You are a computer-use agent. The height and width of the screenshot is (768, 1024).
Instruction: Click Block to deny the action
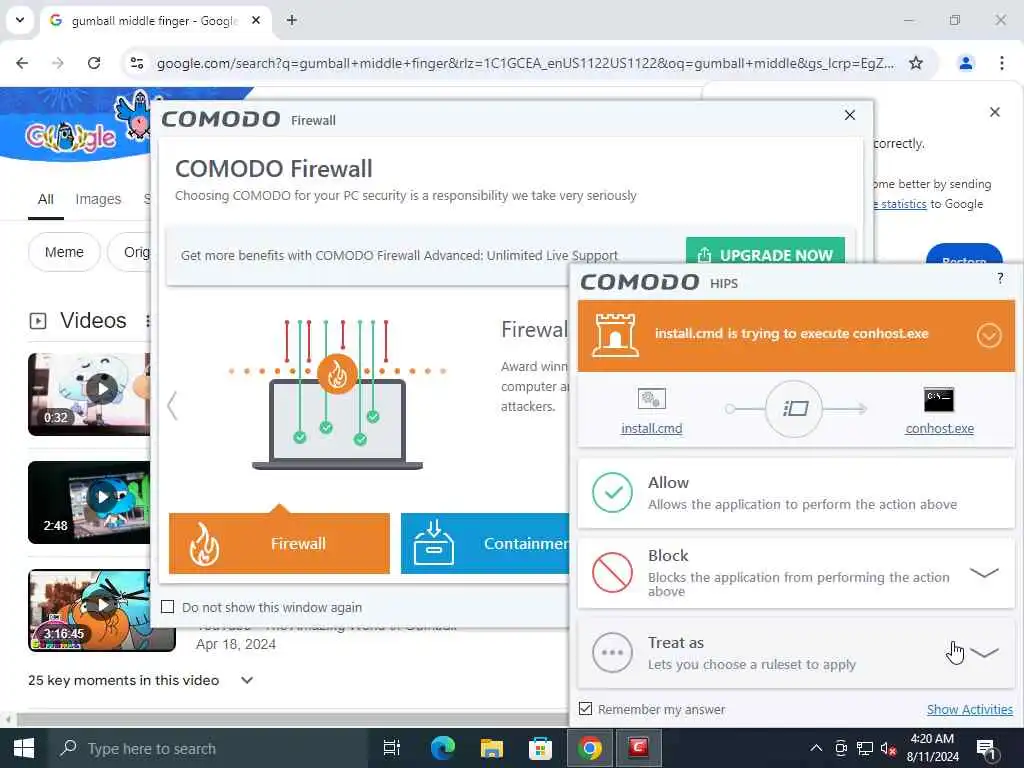796,573
